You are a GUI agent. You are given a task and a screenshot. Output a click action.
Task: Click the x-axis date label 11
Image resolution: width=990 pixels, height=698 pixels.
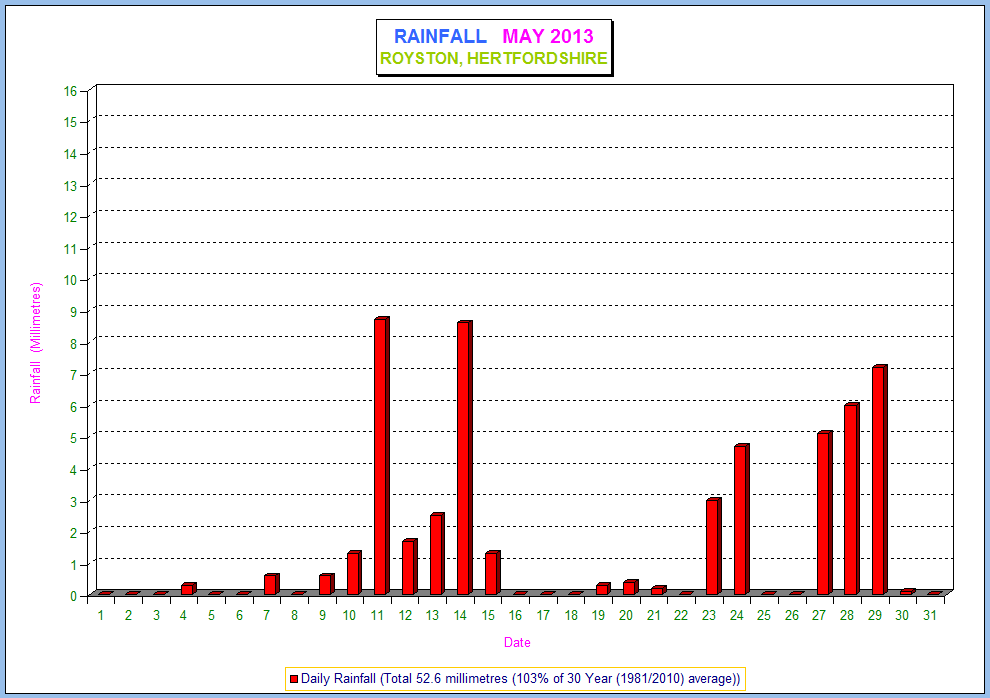tap(377, 615)
